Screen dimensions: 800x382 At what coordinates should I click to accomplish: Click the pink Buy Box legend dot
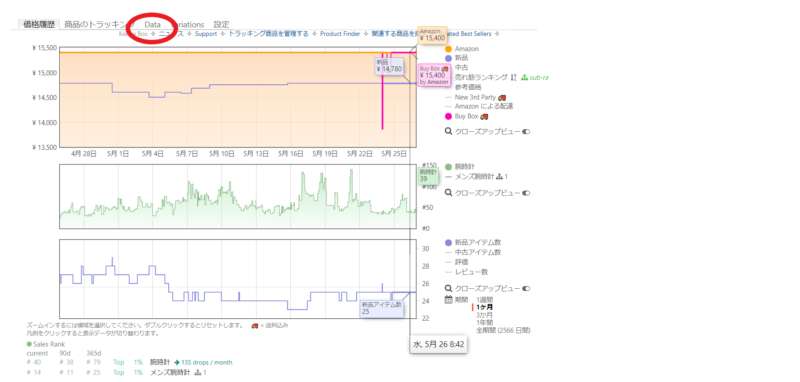[x=448, y=116]
